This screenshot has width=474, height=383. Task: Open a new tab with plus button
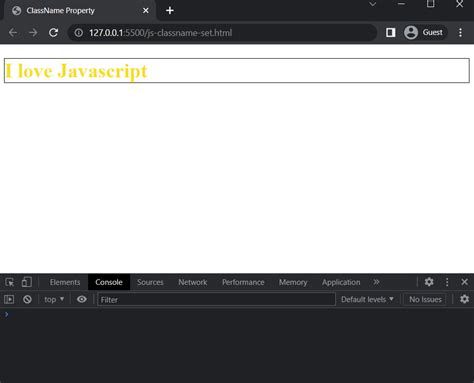170,11
